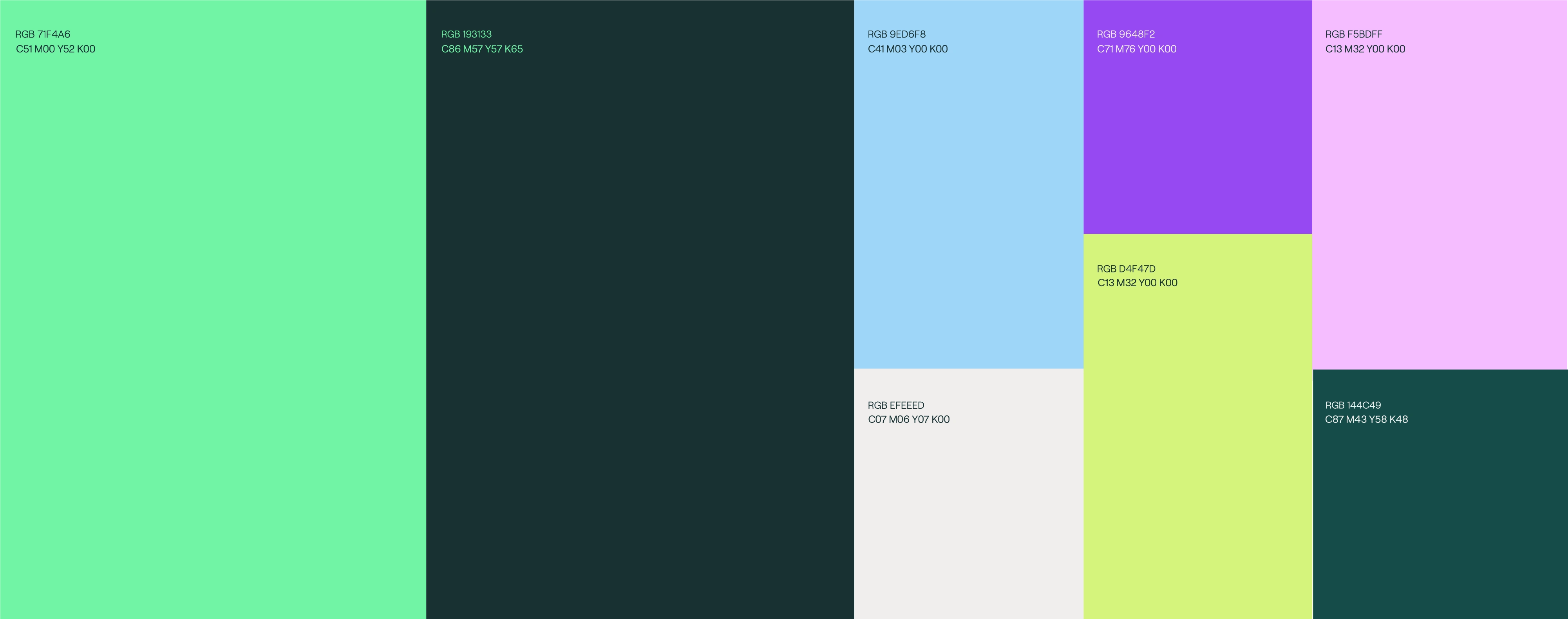Click the C41 M03 Y00 K00 label
1568x619 pixels.
(x=908, y=49)
